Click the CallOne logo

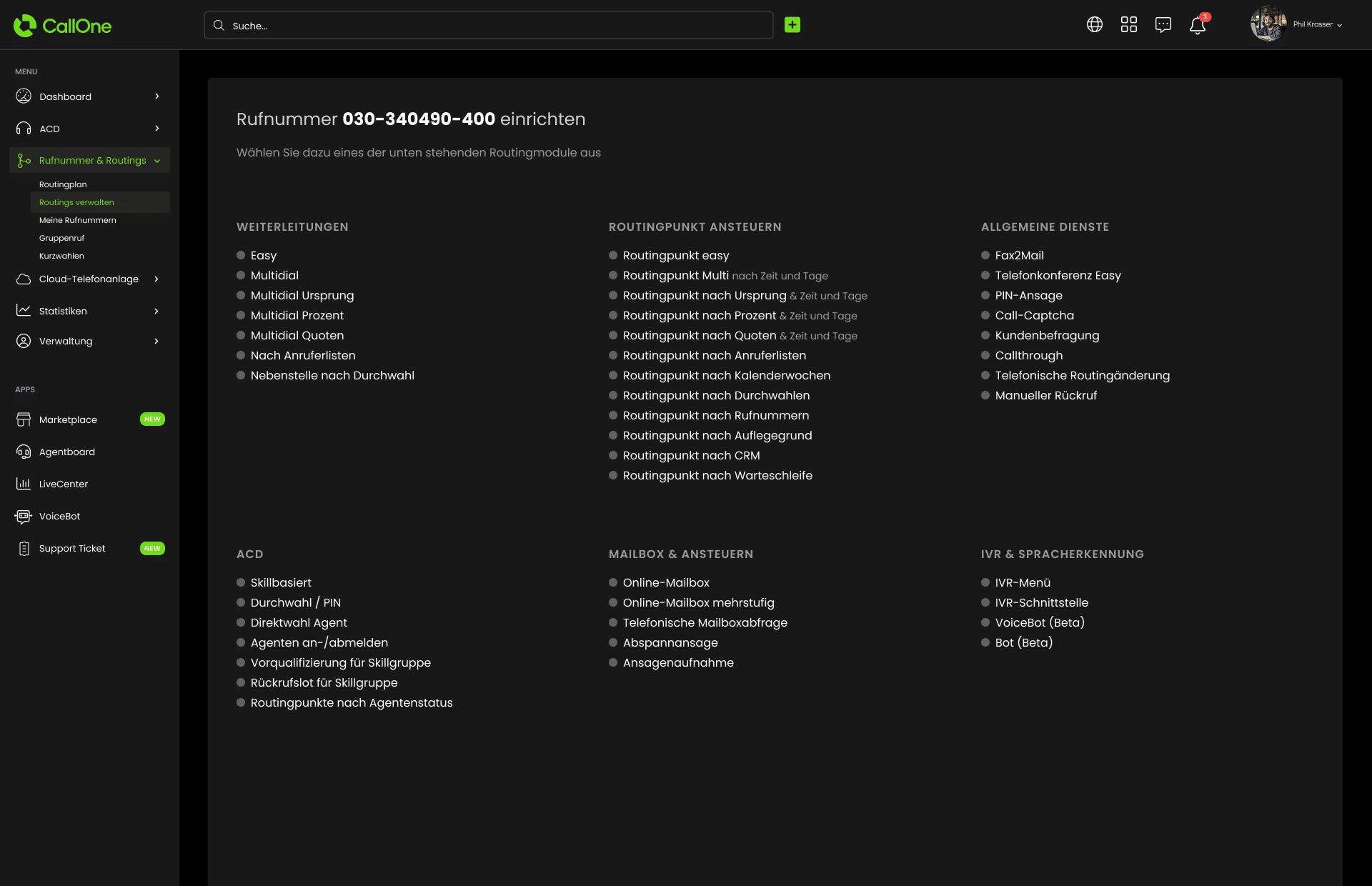(63, 26)
